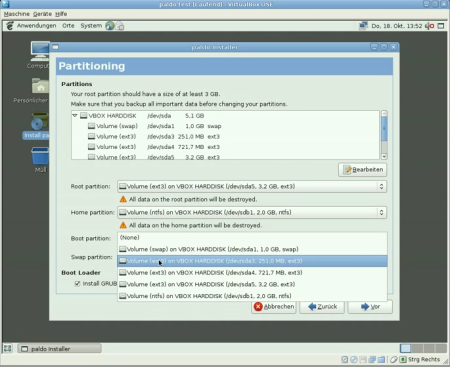Click the VirtualBox floppy status icon

(x=363, y=359)
